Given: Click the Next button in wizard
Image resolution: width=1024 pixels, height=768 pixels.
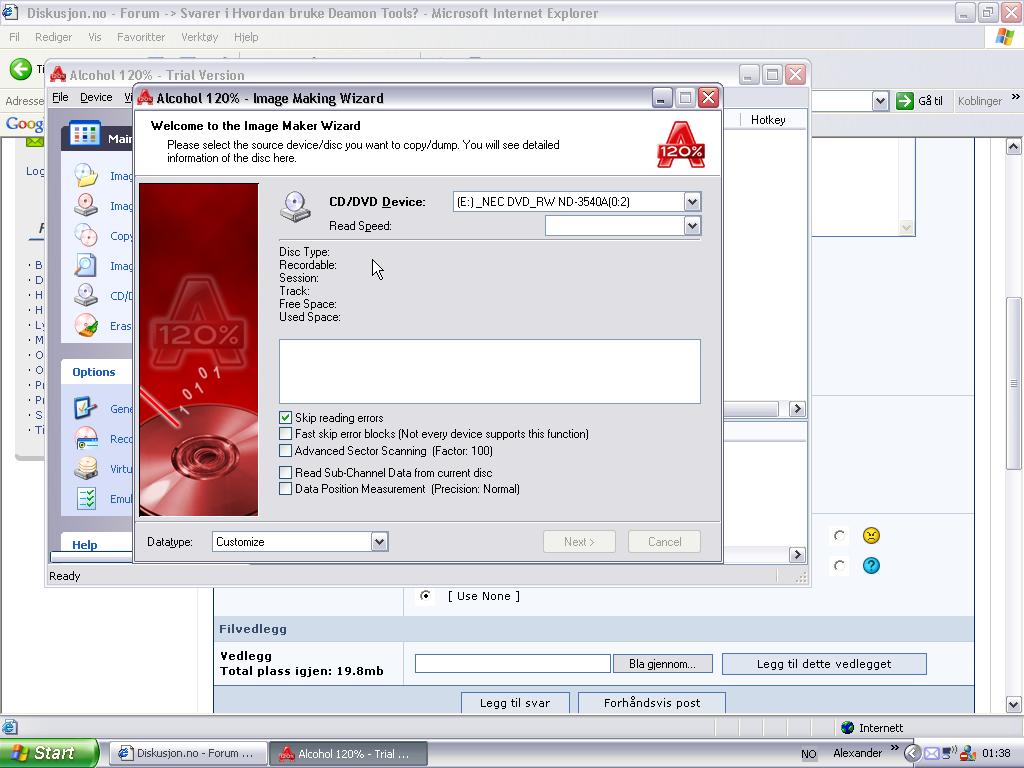Looking at the screenshot, I should pyautogui.click(x=579, y=541).
